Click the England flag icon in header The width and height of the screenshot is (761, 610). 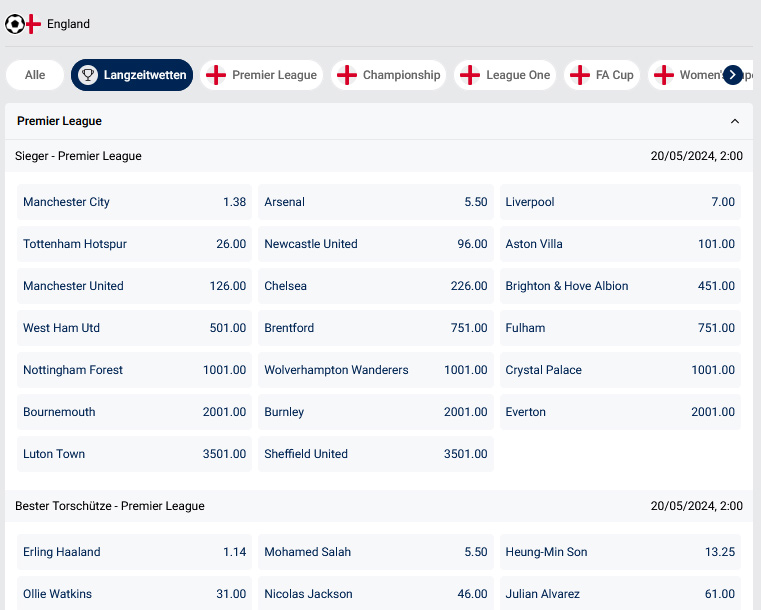[x=33, y=24]
